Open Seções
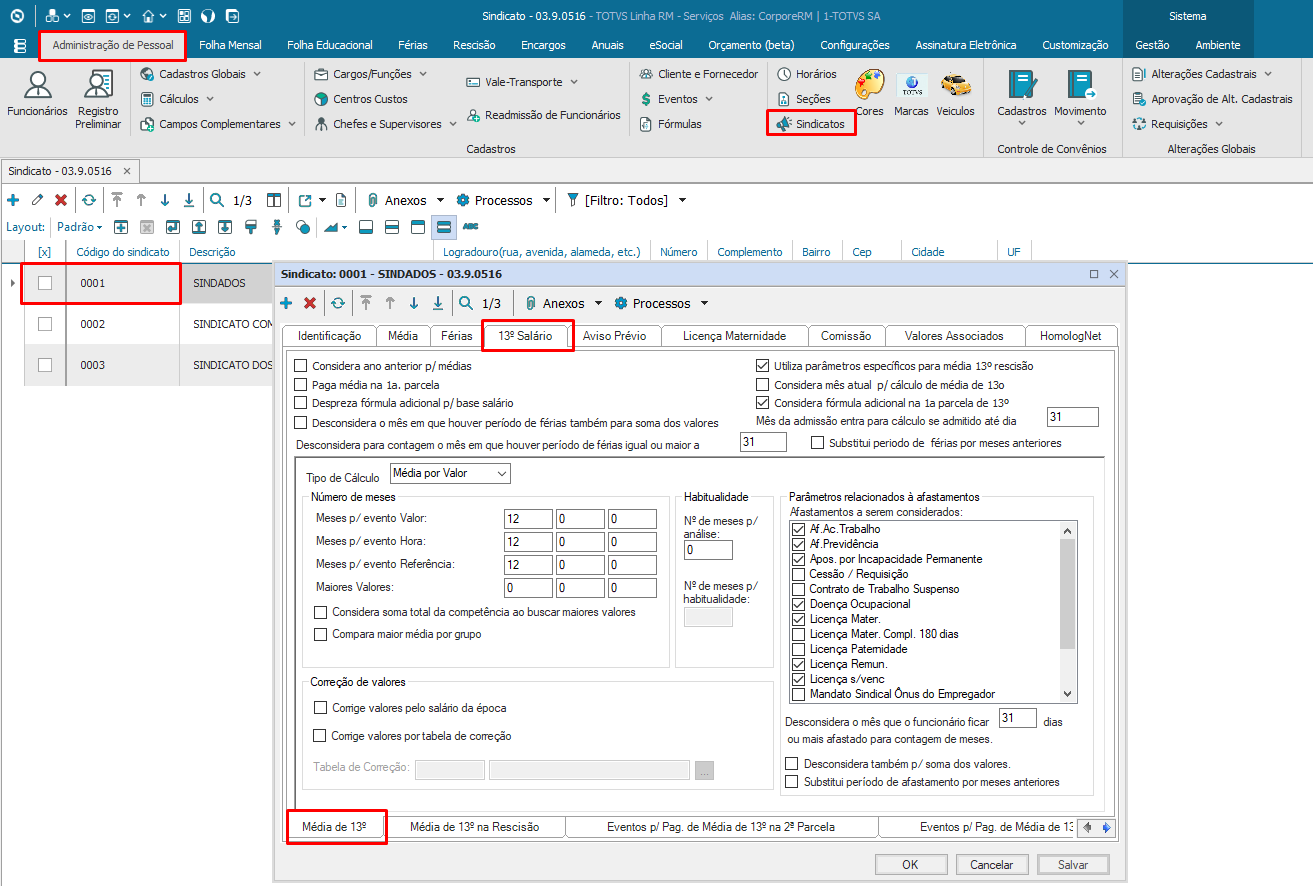Screen dimensions: 1313x886 [804, 99]
